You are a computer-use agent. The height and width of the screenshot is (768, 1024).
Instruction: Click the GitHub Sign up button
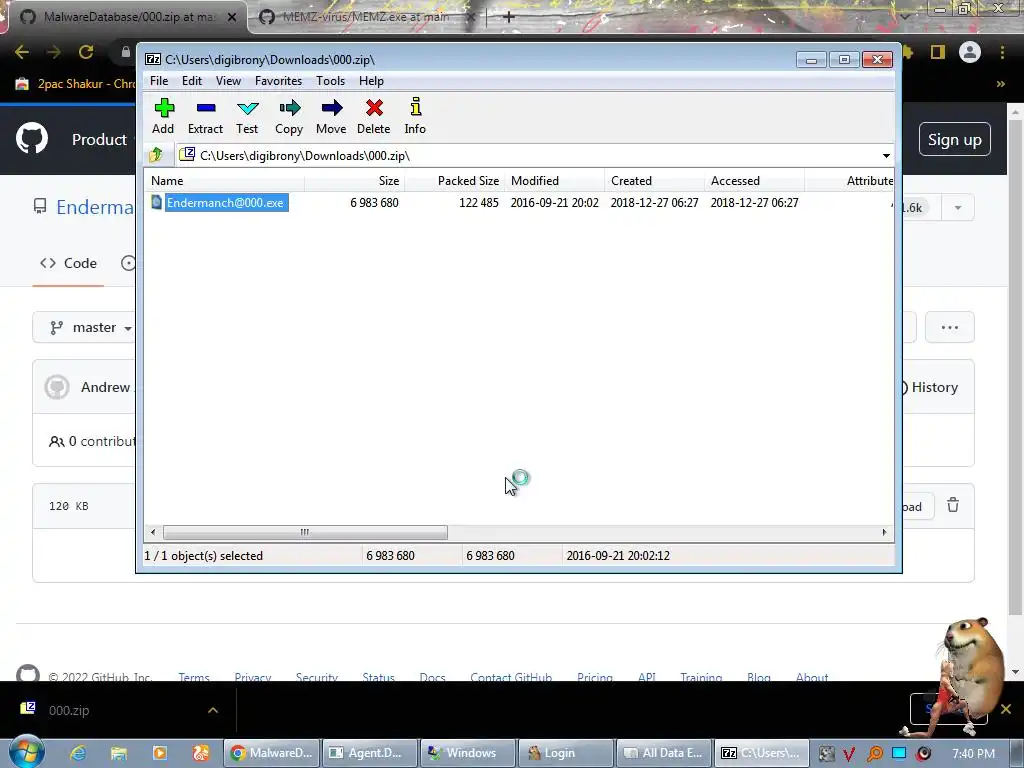954,139
